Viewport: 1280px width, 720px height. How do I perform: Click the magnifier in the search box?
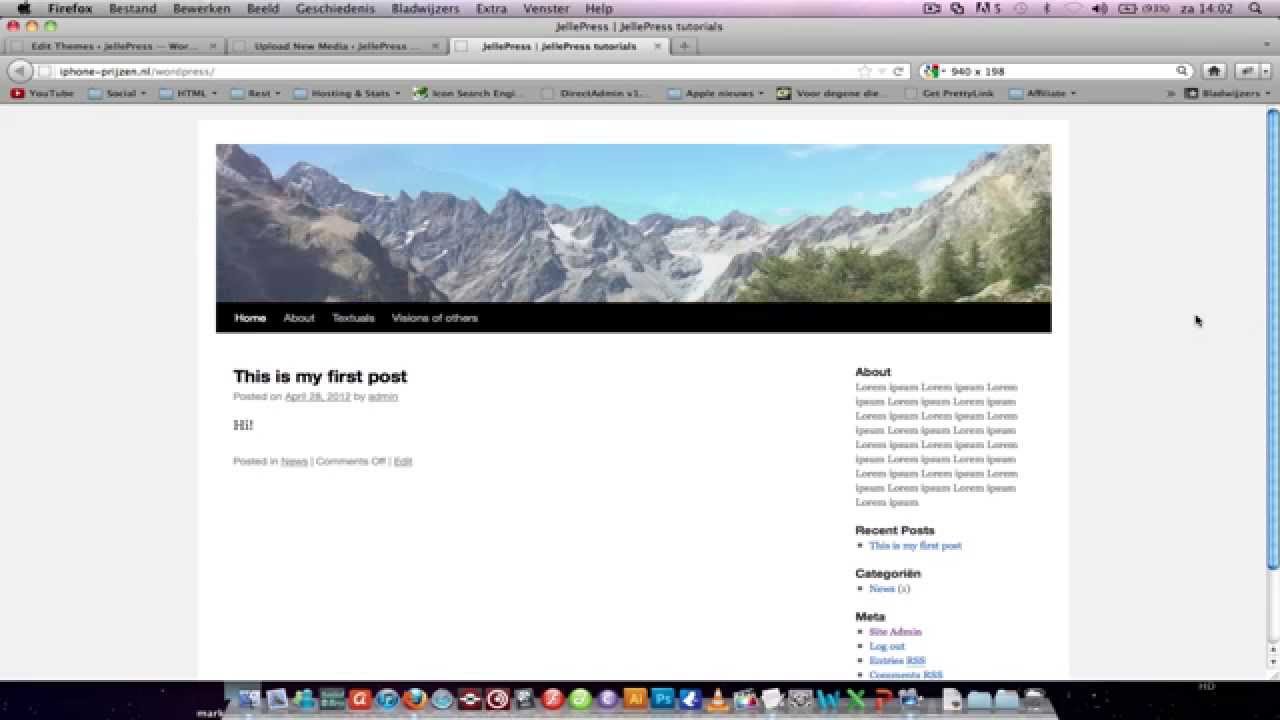point(1182,71)
